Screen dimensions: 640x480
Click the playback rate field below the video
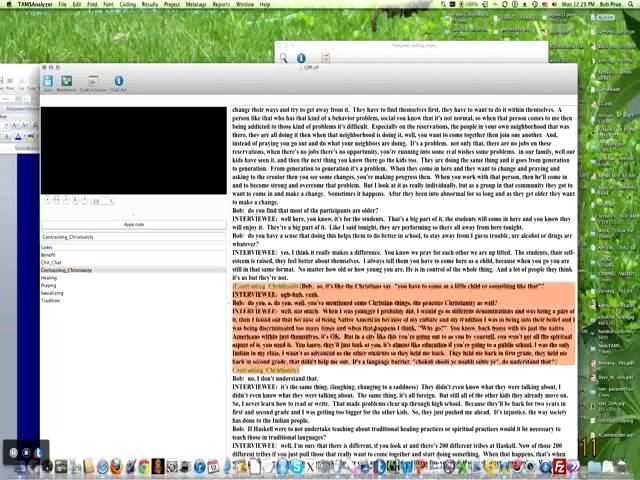coord(102,201)
